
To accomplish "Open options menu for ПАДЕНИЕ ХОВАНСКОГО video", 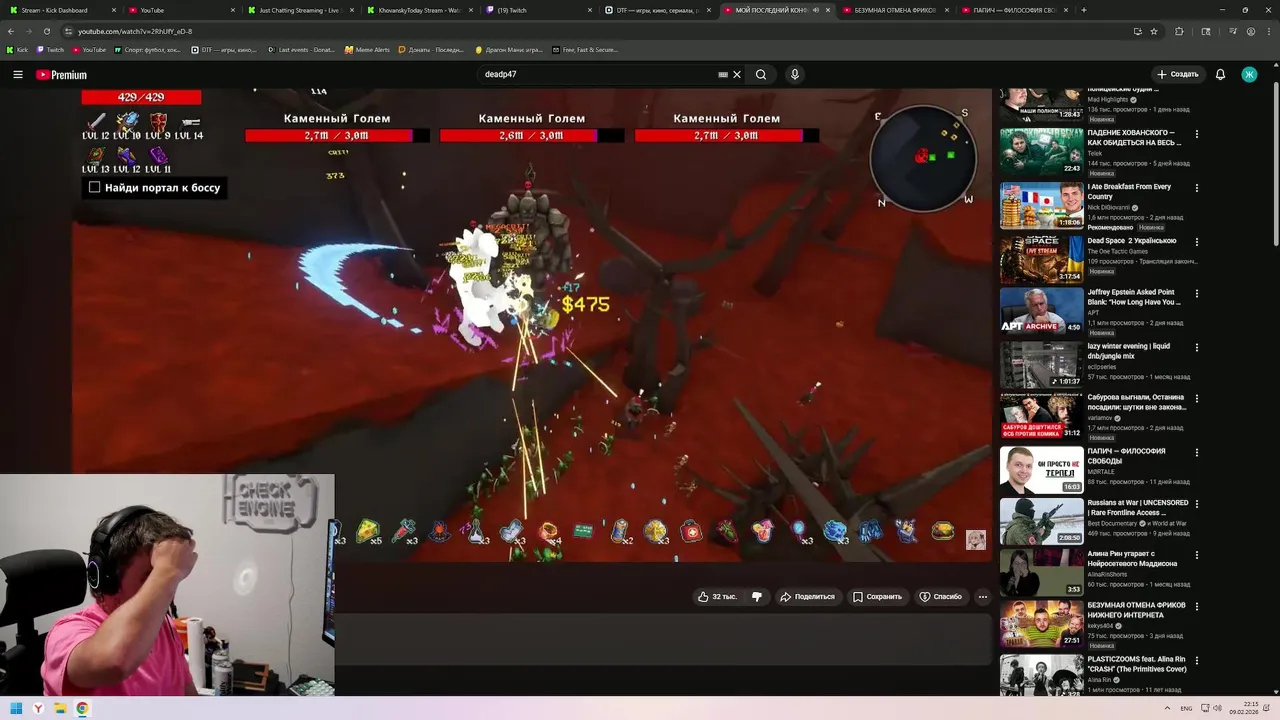I will pos(1197,134).
